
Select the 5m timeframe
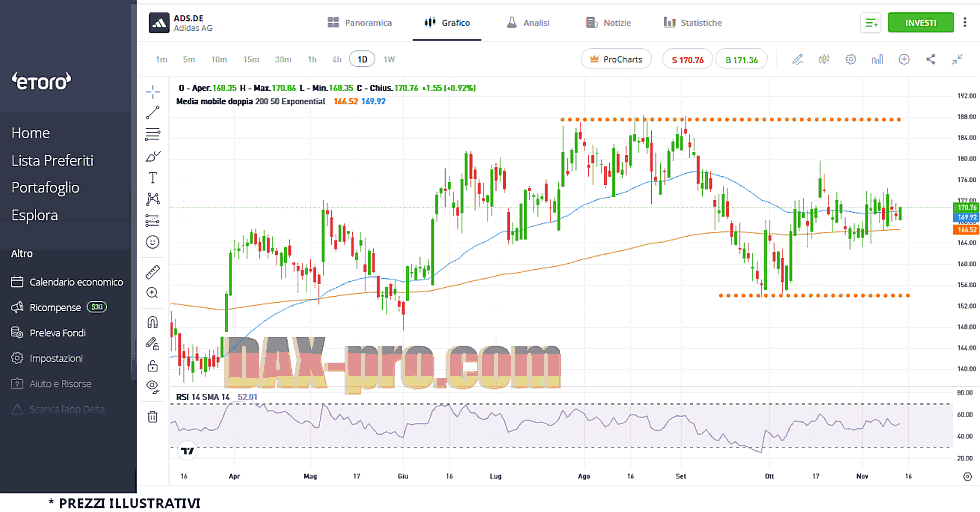[x=189, y=59]
